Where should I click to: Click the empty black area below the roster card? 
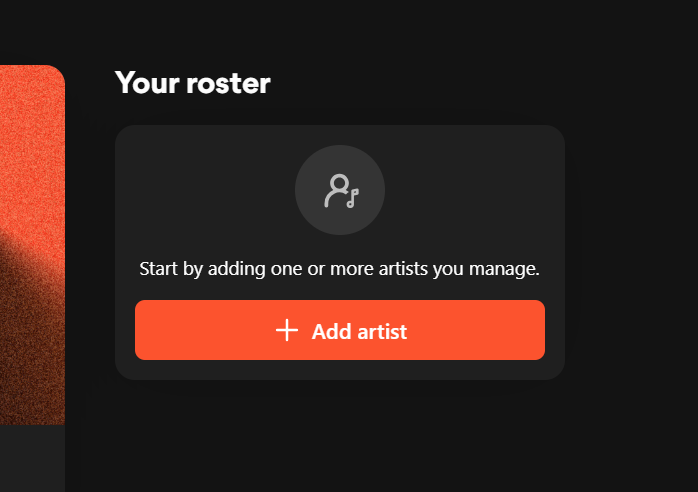(x=340, y=440)
